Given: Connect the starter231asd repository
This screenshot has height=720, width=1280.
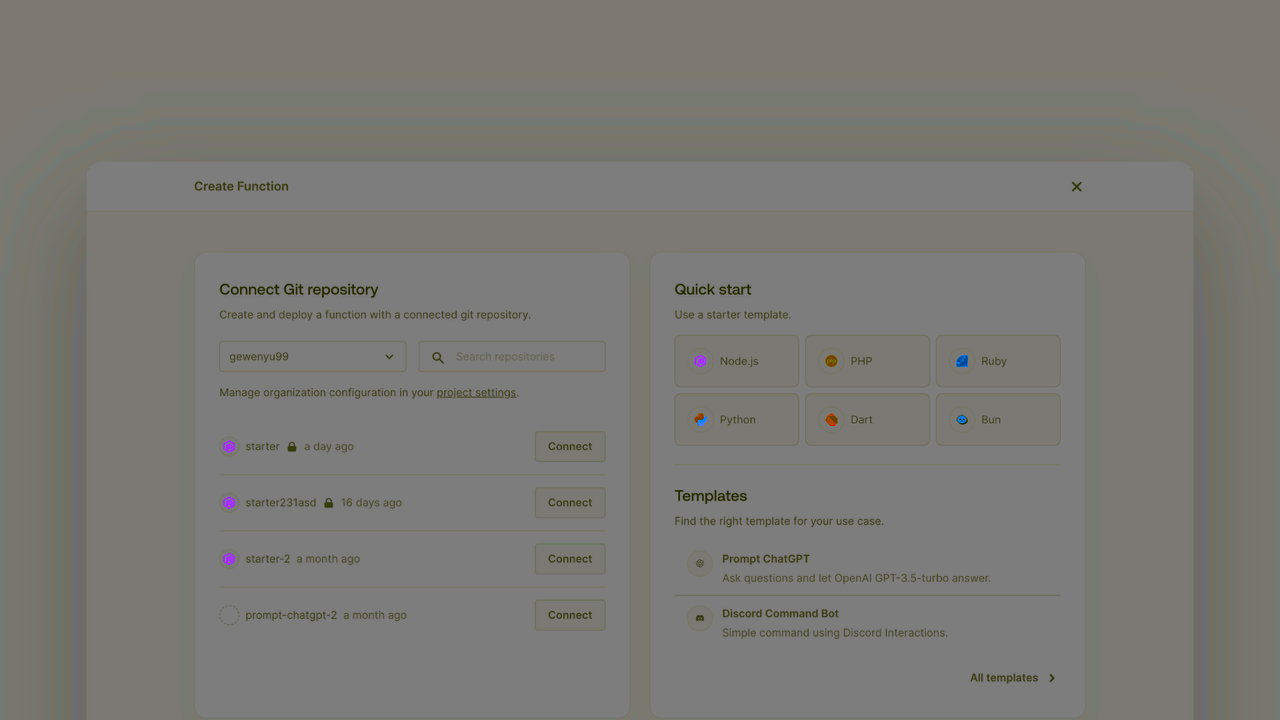Looking at the screenshot, I should [x=569, y=502].
